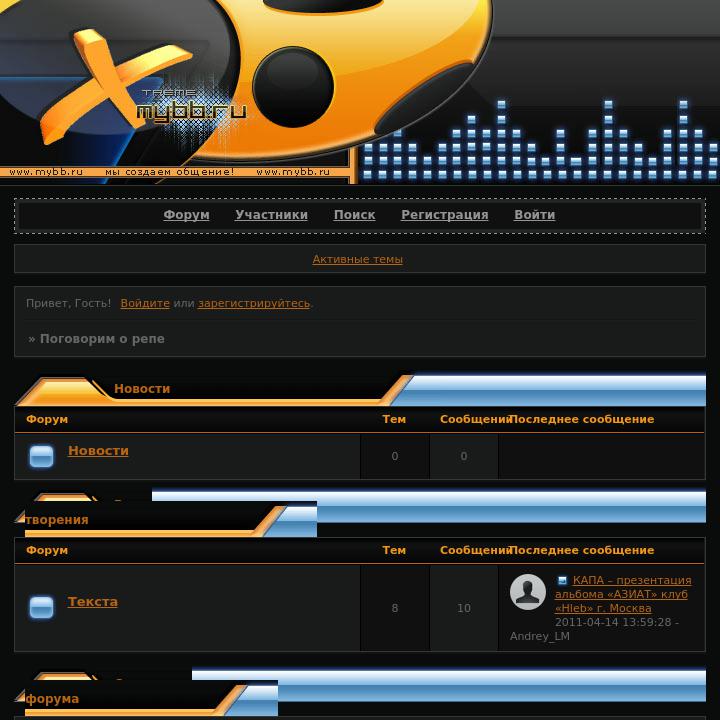Viewport: 720px width, 720px height.
Task: Go to the Поиск search page
Action: click(x=354, y=215)
